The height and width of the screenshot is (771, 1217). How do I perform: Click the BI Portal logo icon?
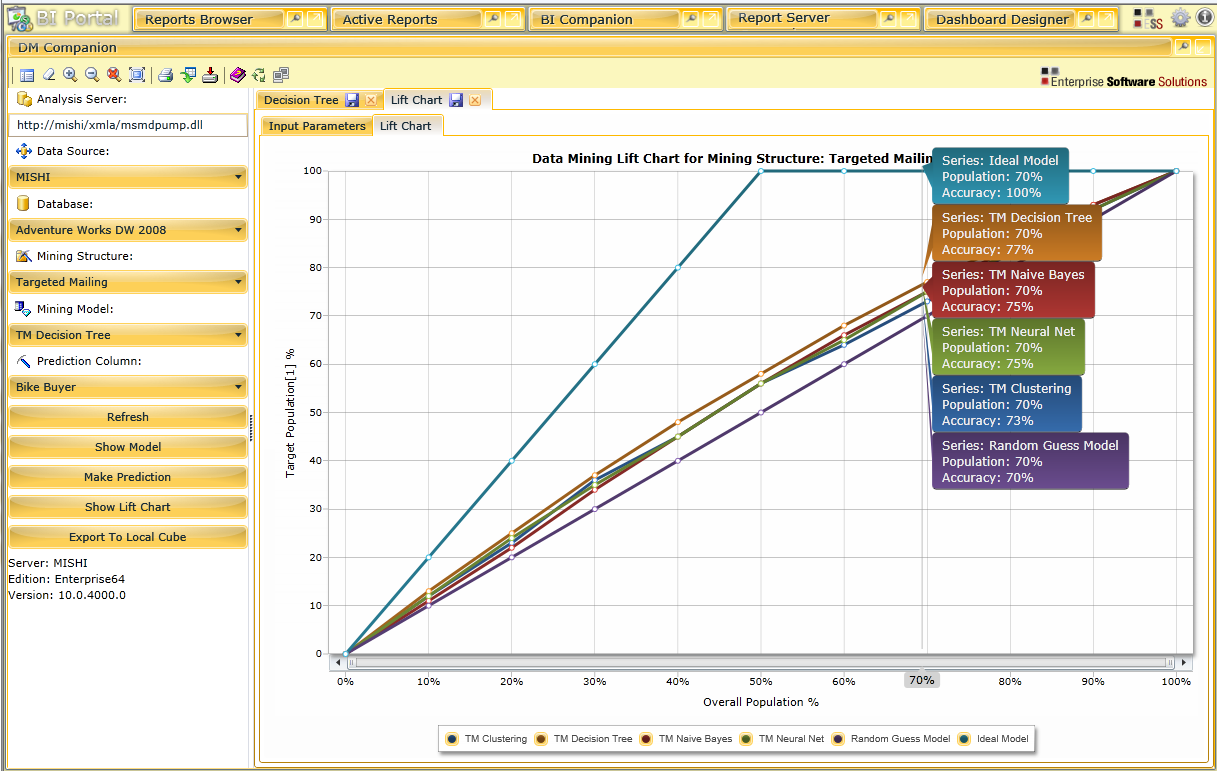coord(19,17)
